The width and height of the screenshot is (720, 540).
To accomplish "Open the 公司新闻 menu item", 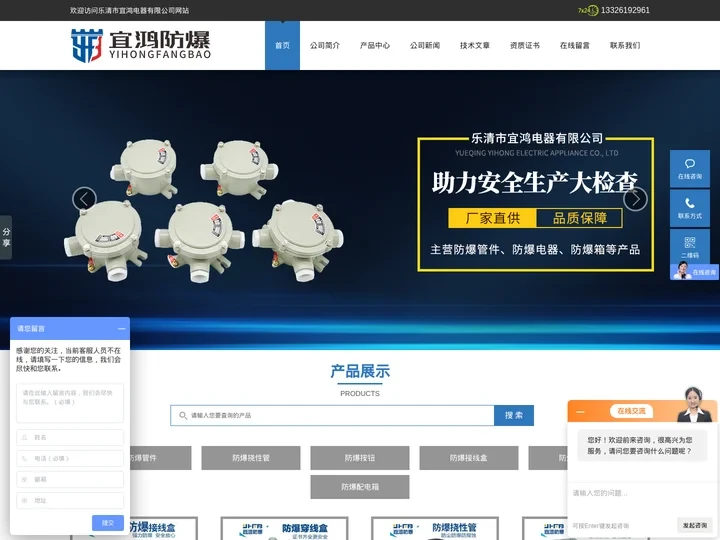I will tap(425, 45).
